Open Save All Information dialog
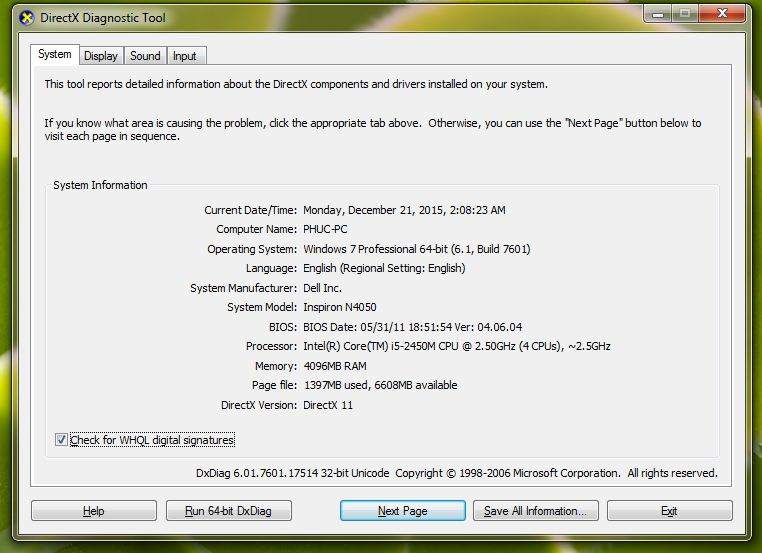762x553 pixels. point(536,511)
